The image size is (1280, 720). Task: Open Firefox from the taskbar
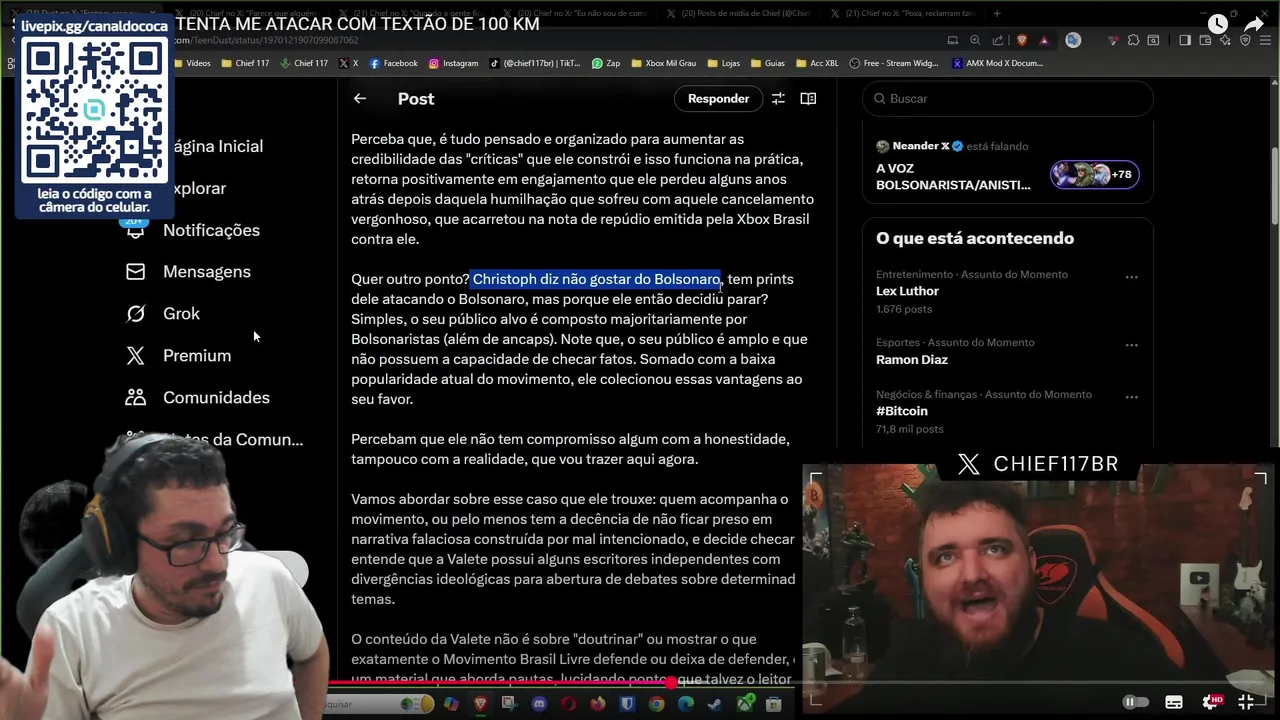point(598,704)
